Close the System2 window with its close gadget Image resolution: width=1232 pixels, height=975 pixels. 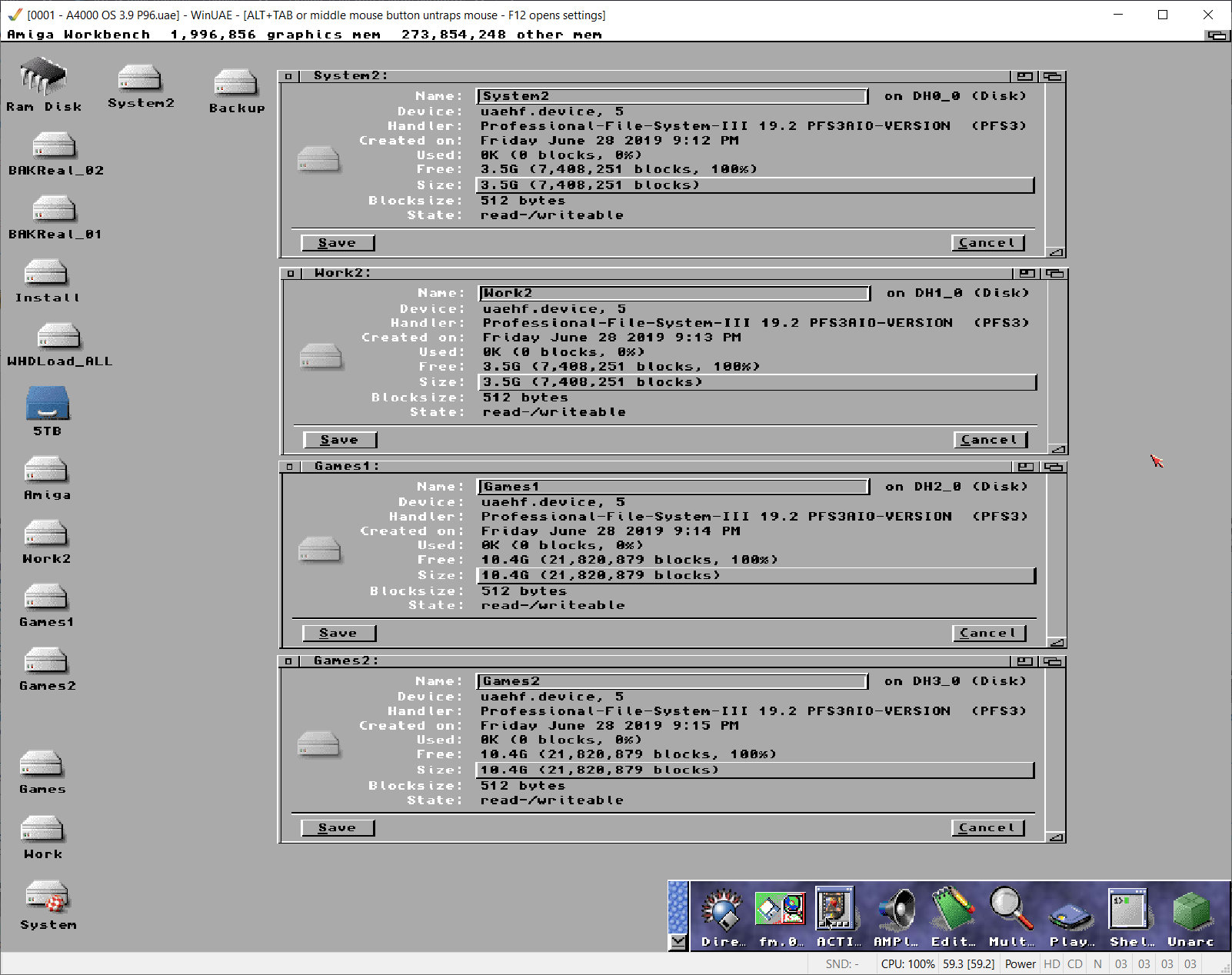tap(288, 76)
